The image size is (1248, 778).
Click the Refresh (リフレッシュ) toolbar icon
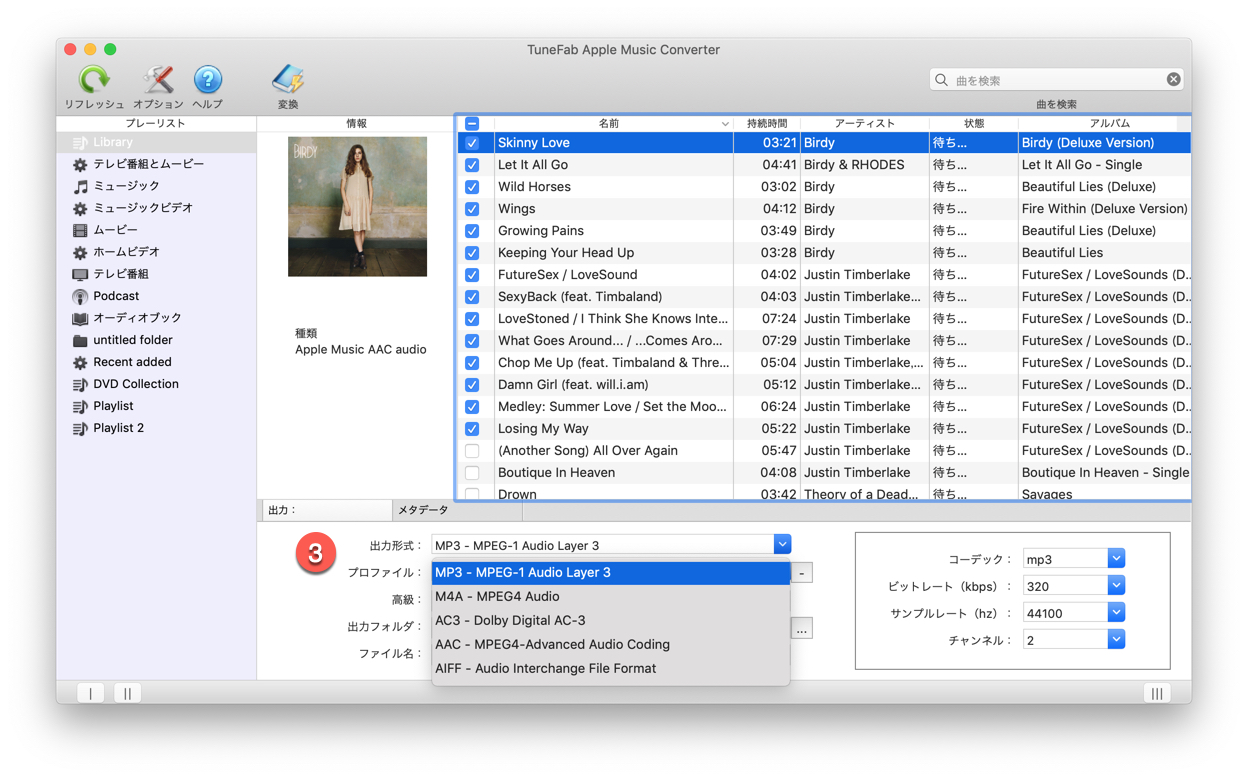tap(94, 80)
